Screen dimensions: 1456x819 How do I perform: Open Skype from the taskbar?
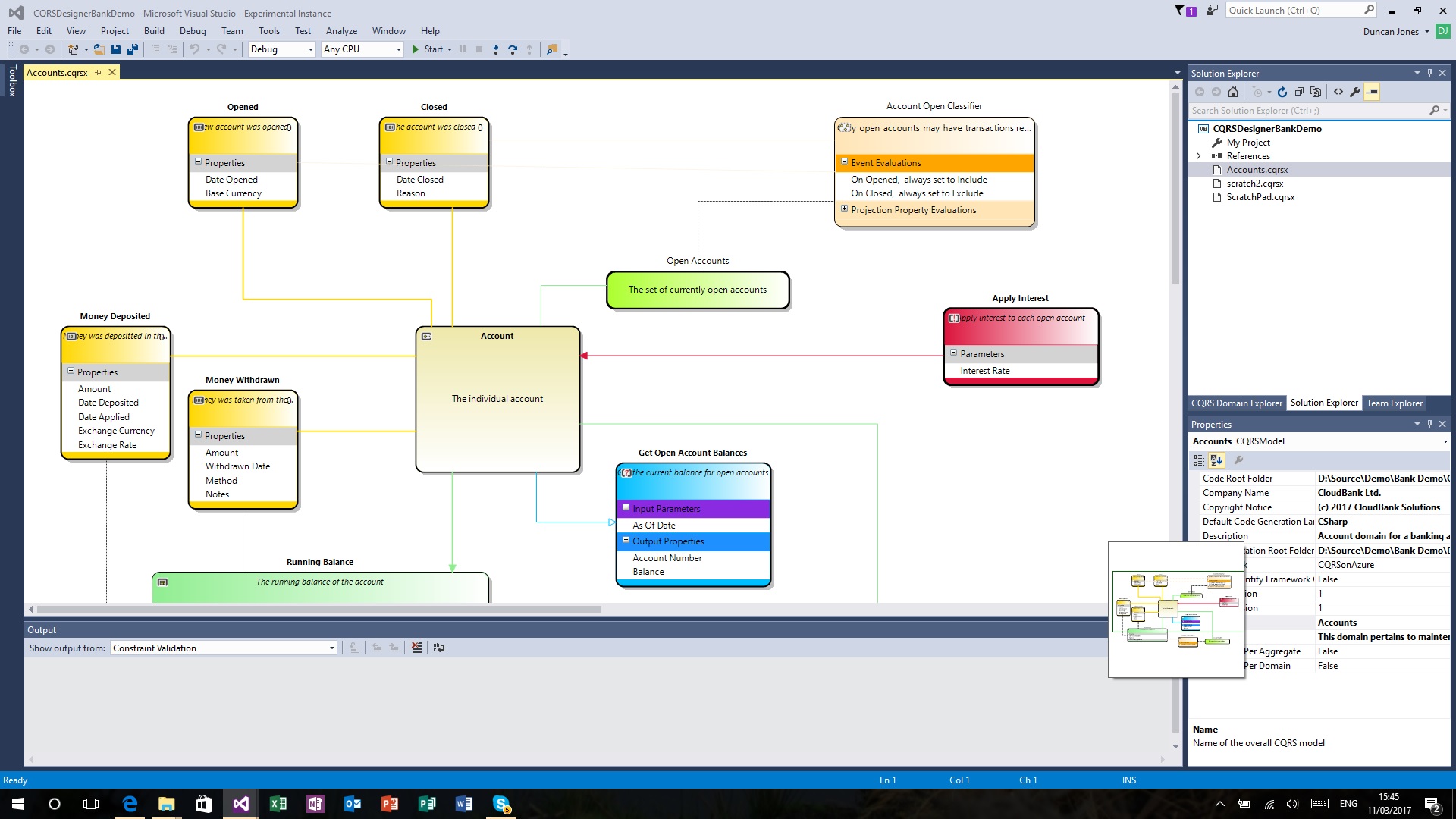click(501, 804)
